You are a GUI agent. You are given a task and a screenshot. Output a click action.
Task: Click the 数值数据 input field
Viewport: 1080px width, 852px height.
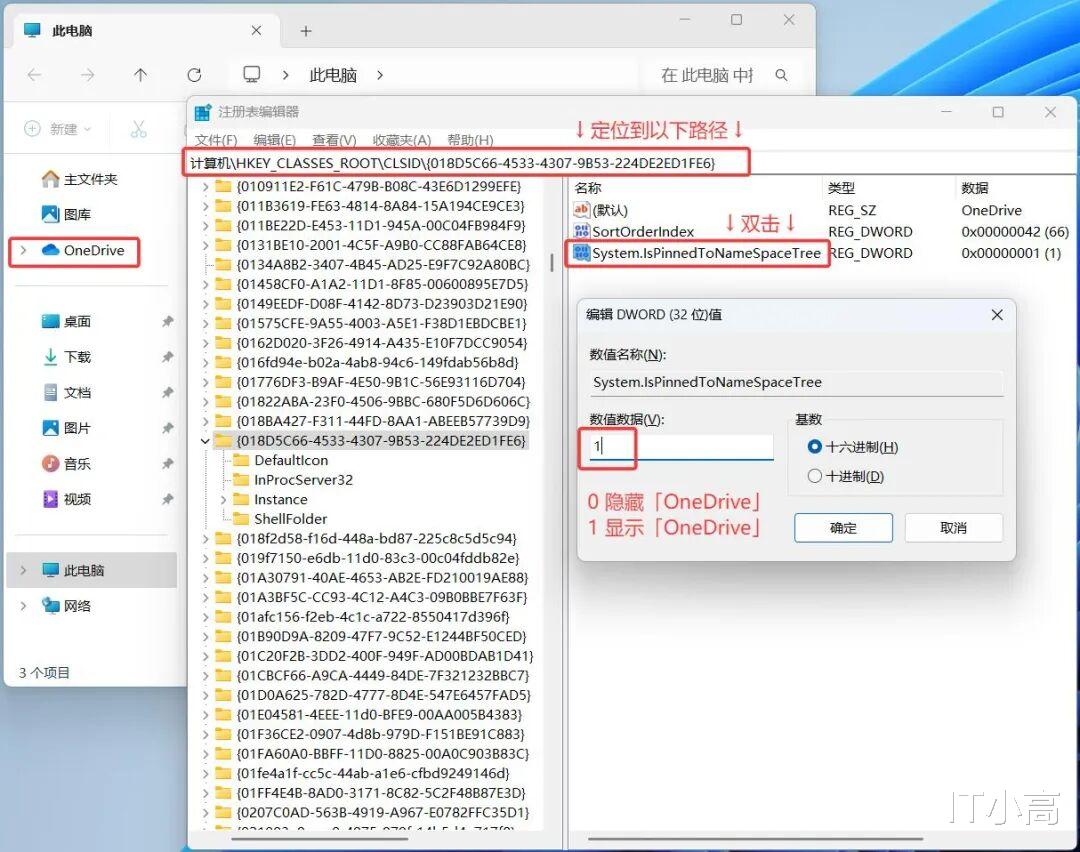[x=681, y=446]
